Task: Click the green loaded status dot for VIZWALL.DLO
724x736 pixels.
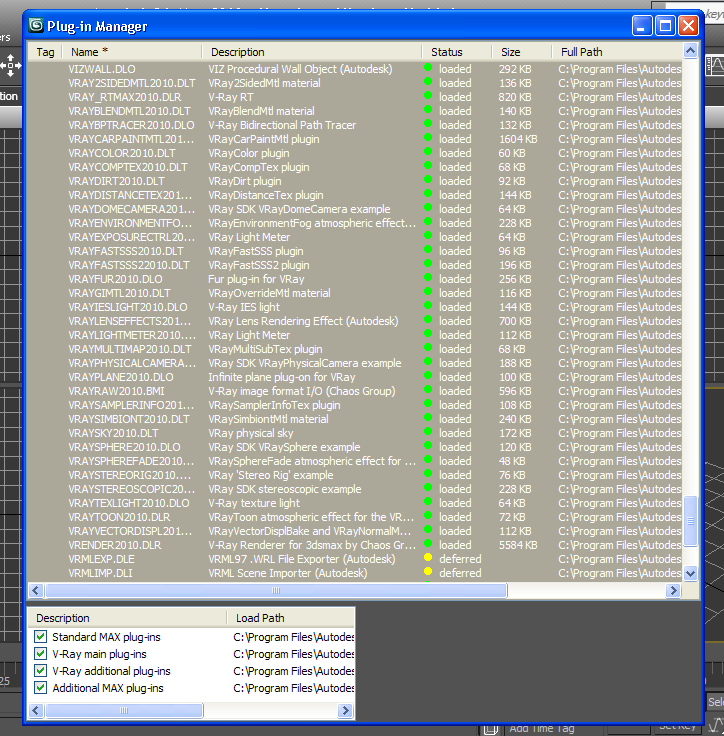Action: 428,67
